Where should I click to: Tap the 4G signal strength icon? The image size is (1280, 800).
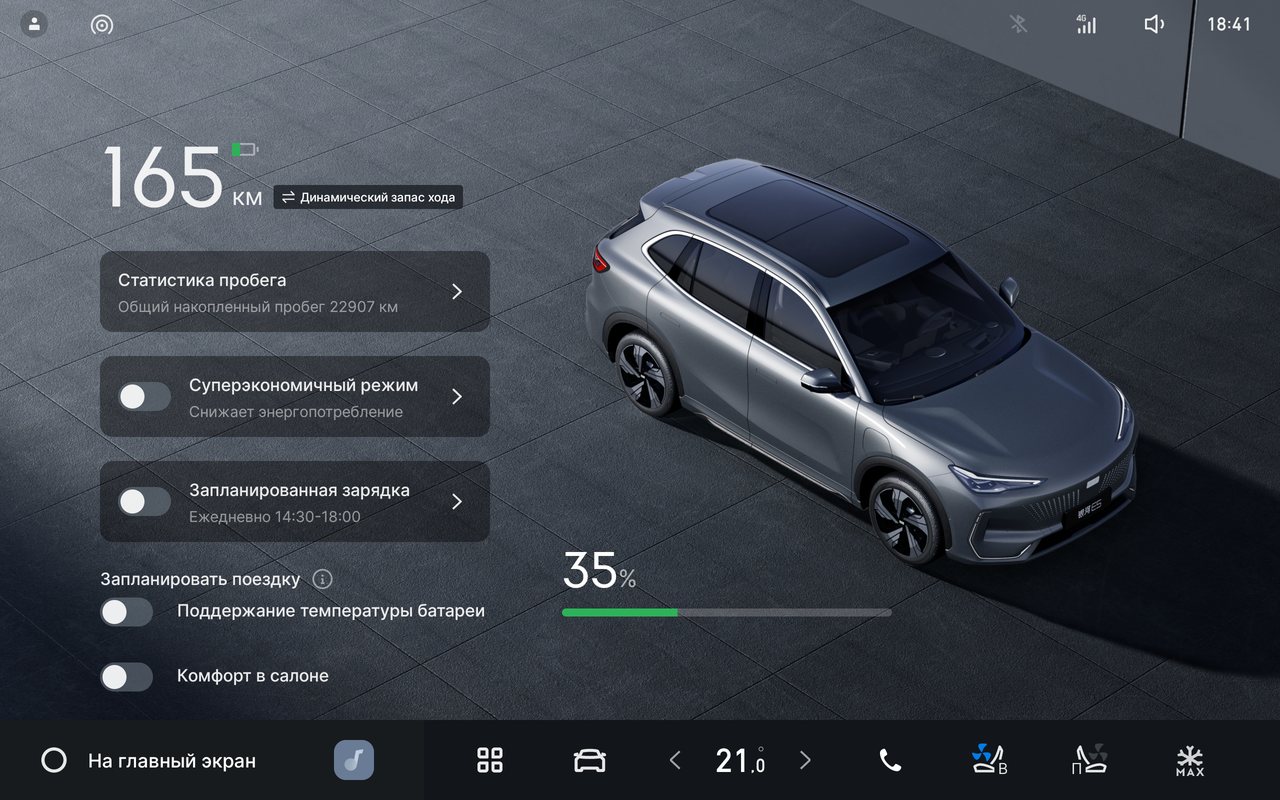point(1086,24)
